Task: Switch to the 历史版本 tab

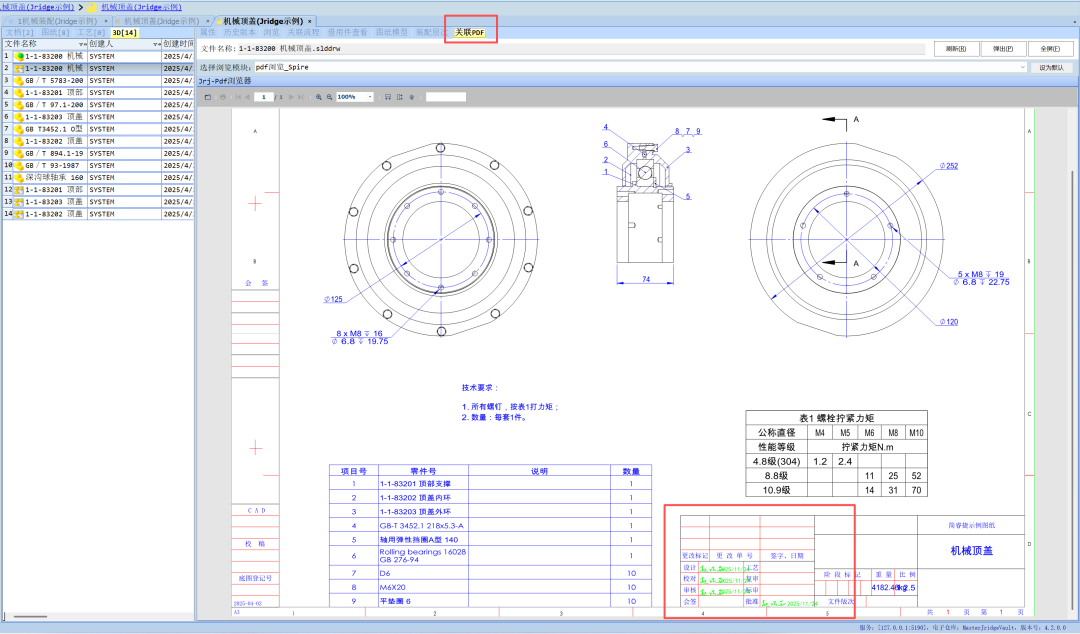Action: 240,32
